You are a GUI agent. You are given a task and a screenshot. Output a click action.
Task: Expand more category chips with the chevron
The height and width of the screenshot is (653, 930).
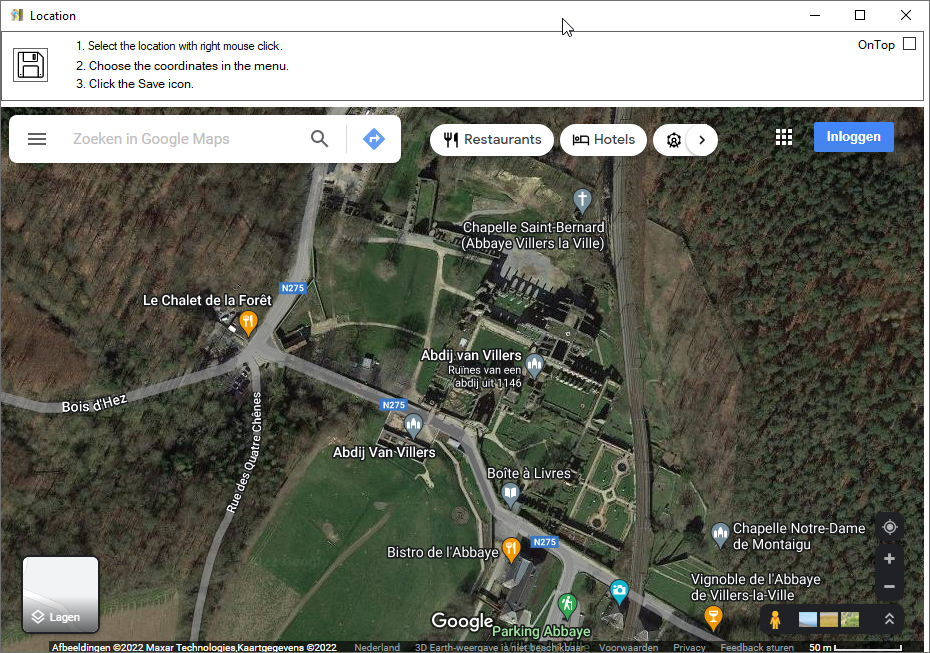pyautogui.click(x=702, y=140)
